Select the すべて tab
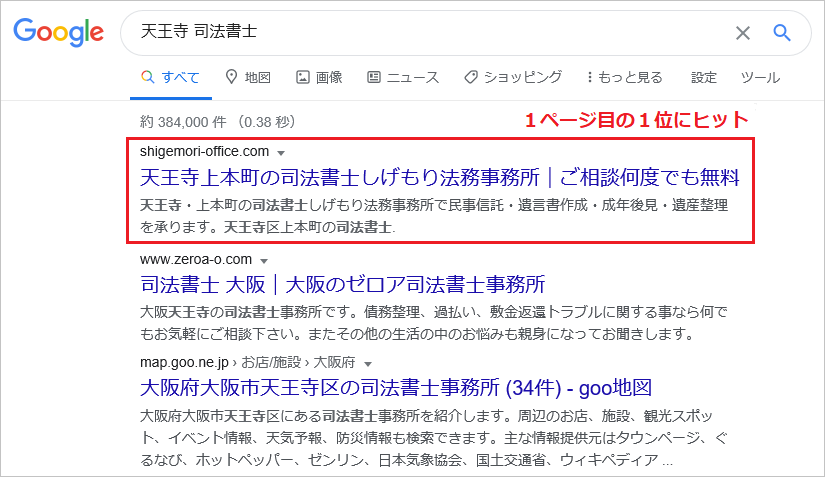This screenshot has width=825, height=477. pyautogui.click(x=170, y=77)
